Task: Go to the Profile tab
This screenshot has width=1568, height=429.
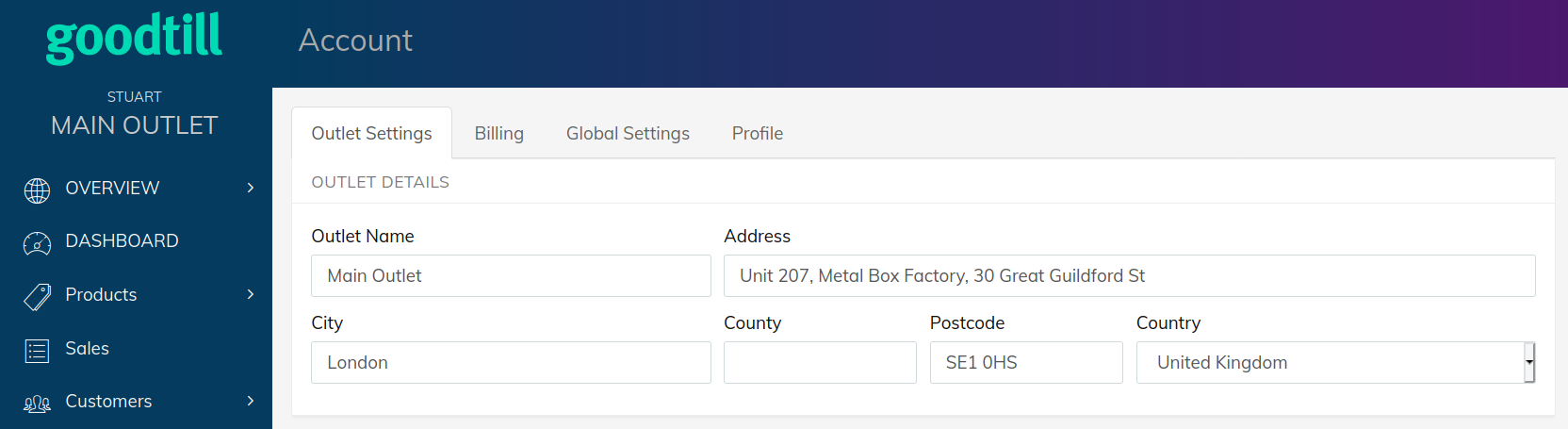Action: click(758, 133)
